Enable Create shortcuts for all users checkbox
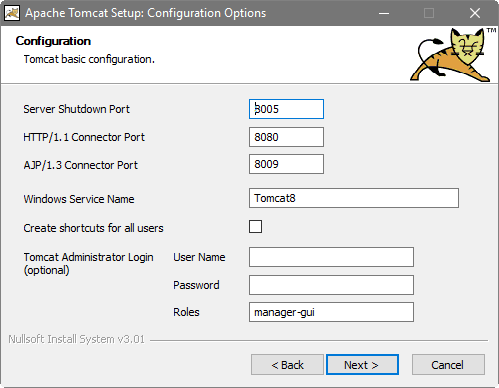Image resolution: width=499 pixels, height=388 pixels. [x=255, y=227]
